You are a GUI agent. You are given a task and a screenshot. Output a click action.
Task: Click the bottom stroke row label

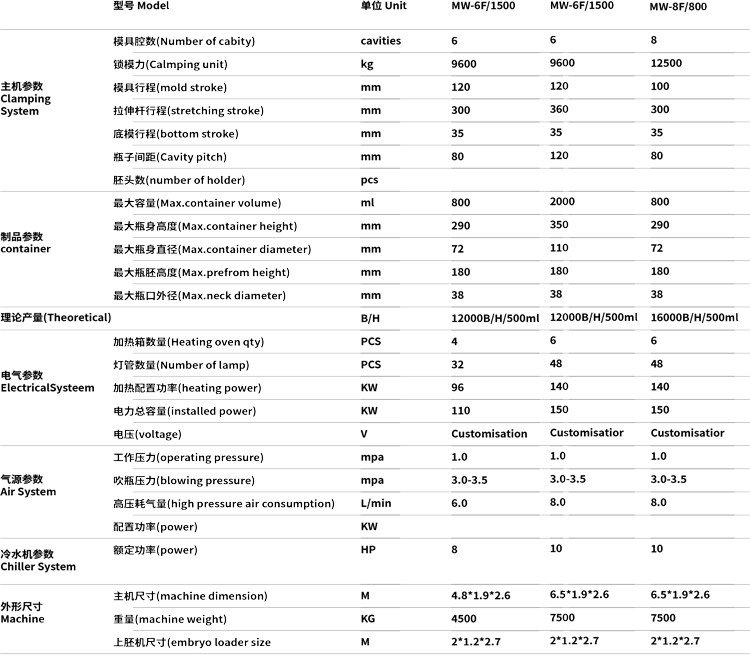coord(176,134)
